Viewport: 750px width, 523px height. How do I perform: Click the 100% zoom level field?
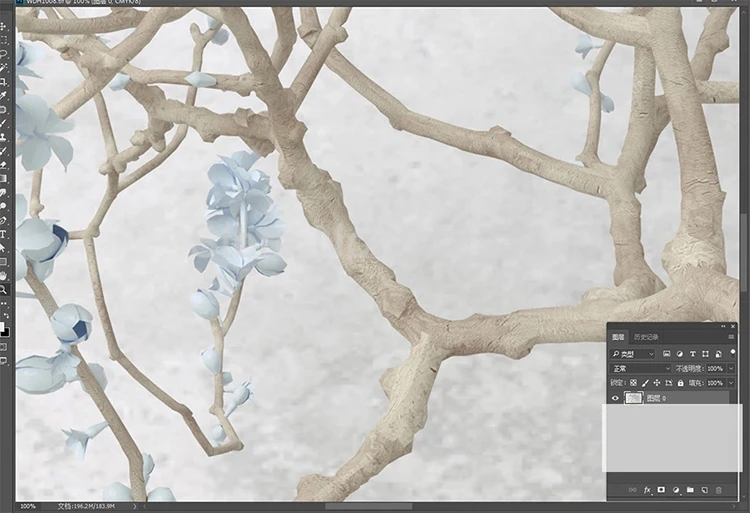28,506
